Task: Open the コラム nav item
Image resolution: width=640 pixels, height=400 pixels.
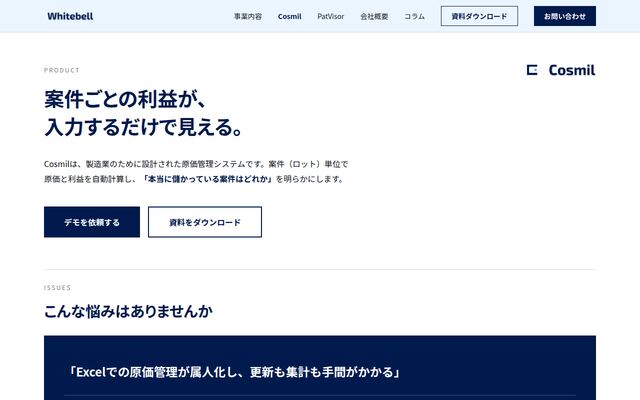Action: click(x=414, y=16)
